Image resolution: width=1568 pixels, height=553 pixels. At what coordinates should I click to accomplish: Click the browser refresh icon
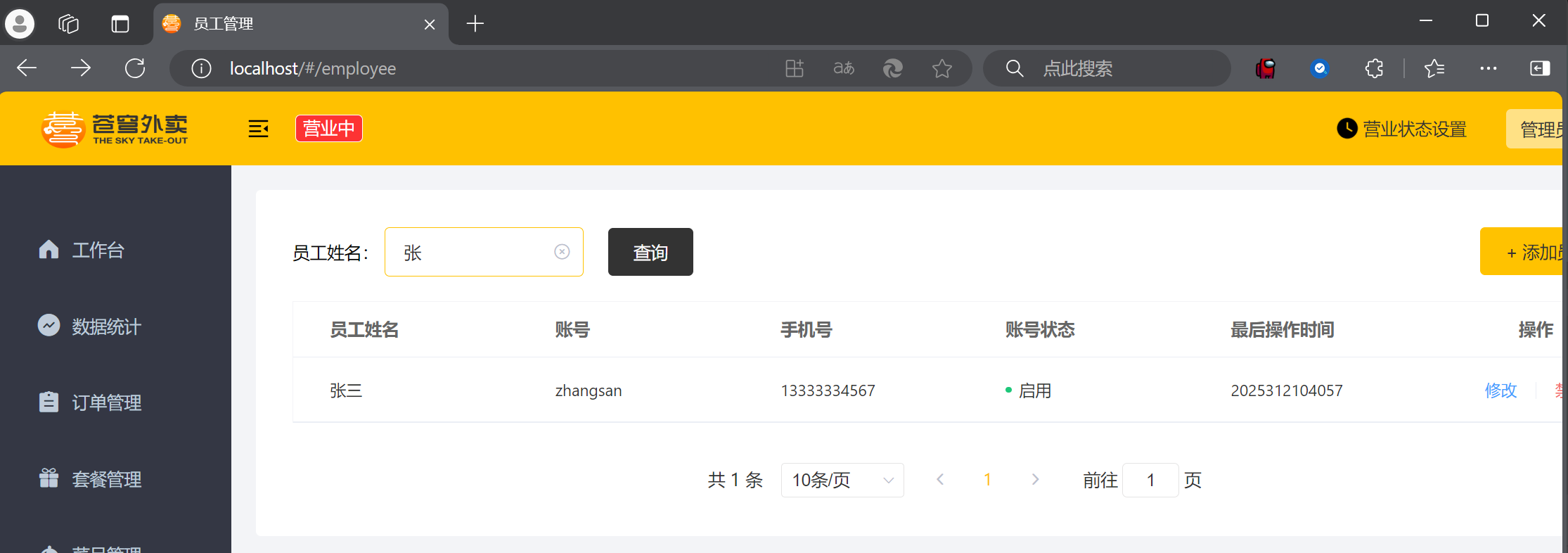tap(135, 68)
